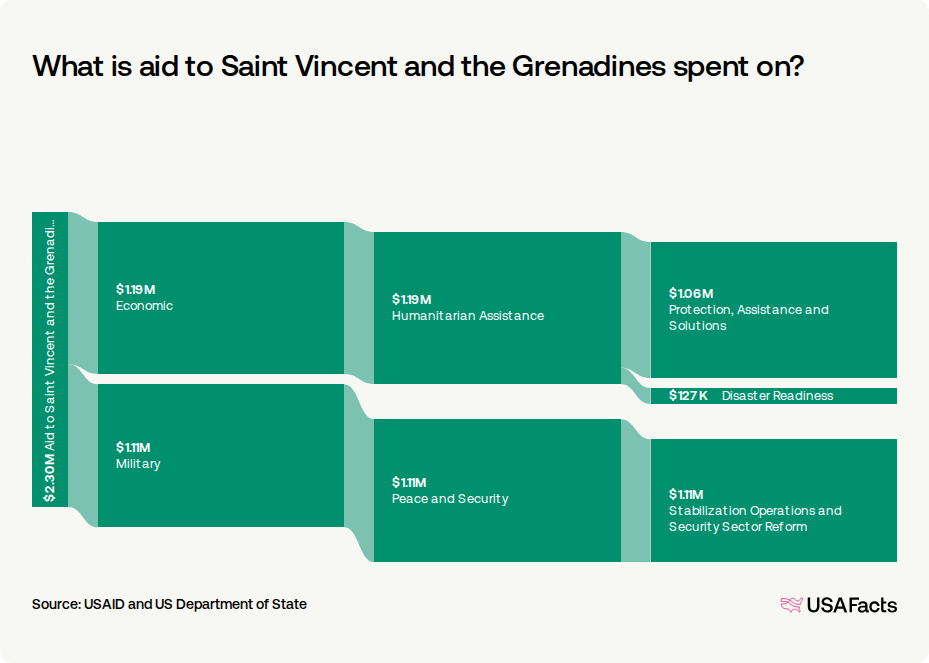Click the $1.06M Protection amount label
This screenshot has width=929, height=663.
(x=689, y=294)
